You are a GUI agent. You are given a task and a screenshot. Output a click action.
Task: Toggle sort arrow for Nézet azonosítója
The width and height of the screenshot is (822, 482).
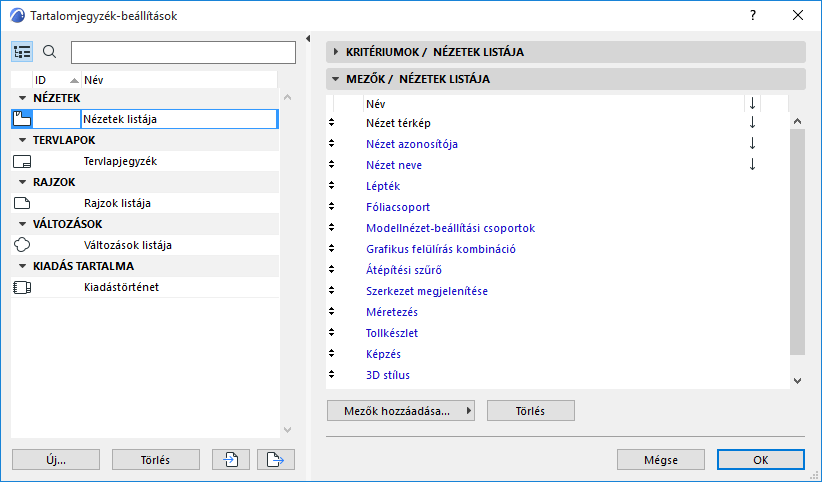tap(752, 144)
